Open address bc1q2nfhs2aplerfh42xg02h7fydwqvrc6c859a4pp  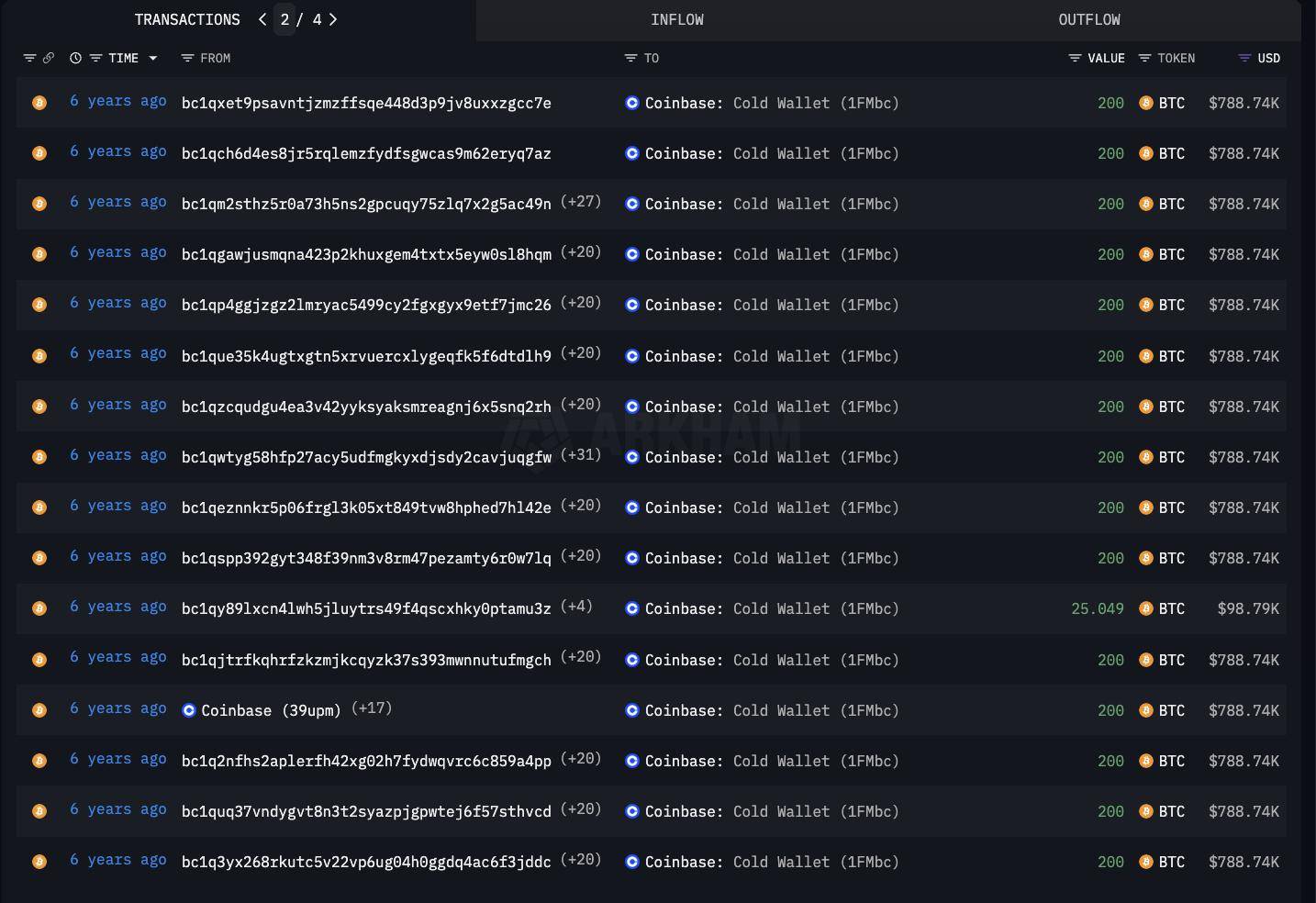tap(366, 761)
